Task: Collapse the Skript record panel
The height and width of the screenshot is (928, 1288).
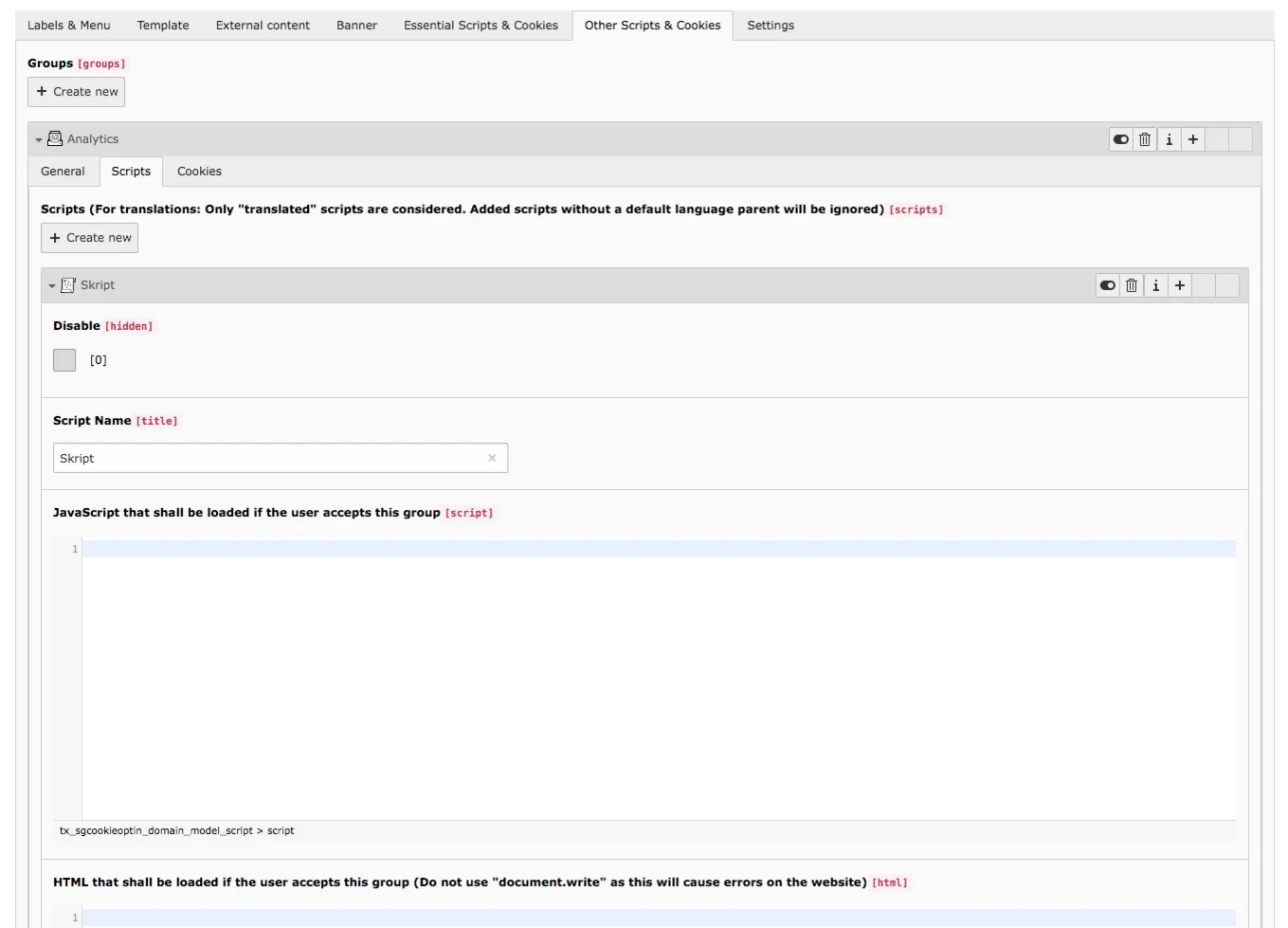Action: click(x=52, y=284)
